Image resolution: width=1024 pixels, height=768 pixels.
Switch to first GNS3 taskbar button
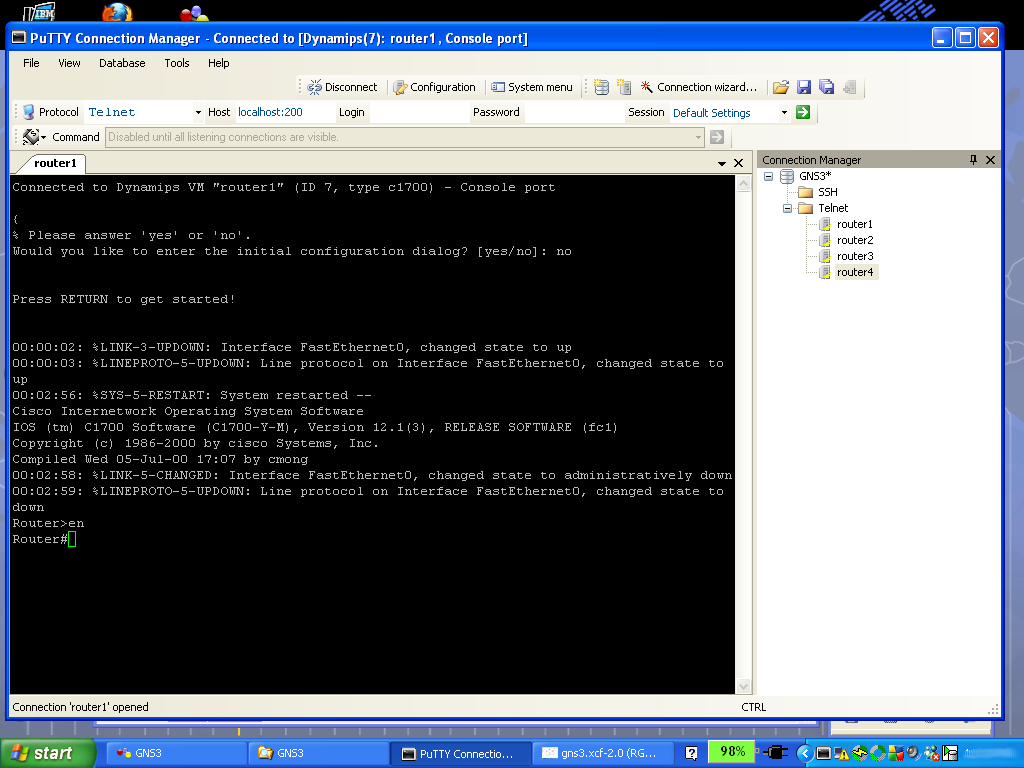[174, 754]
